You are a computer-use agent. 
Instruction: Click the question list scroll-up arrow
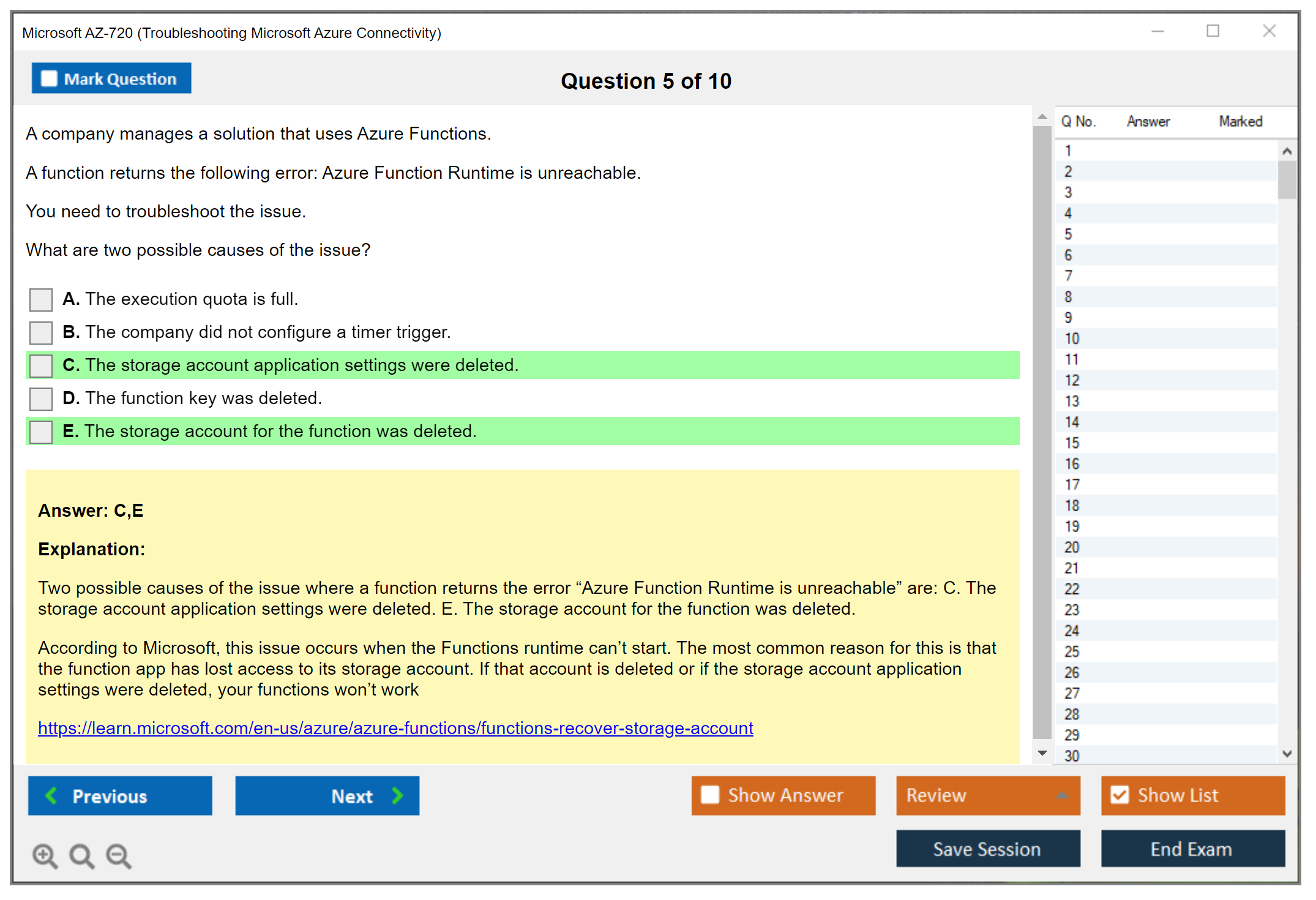(x=1287, y=151)
